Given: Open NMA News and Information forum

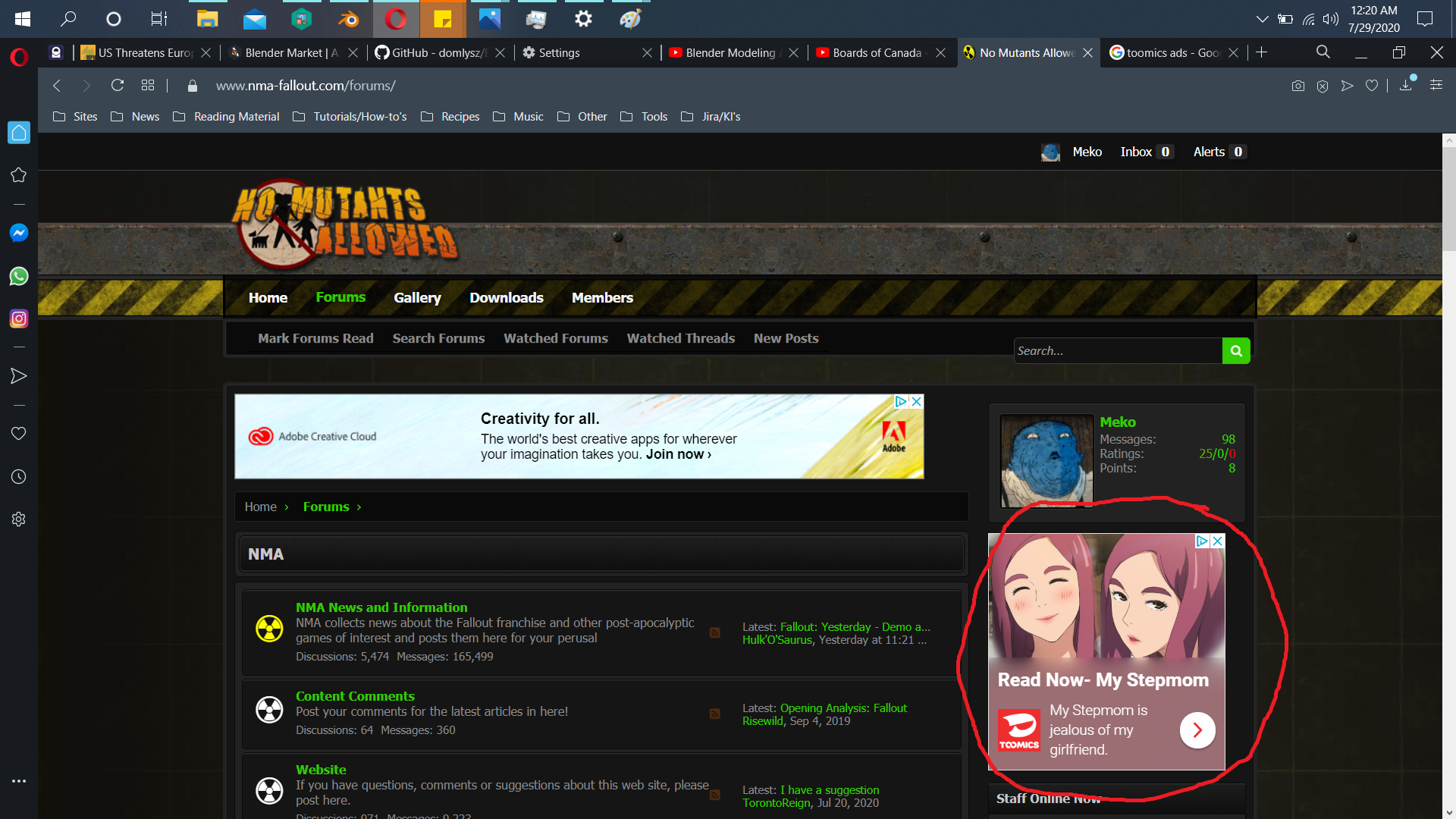Looking at the screenshot, I should coord(381,607).
